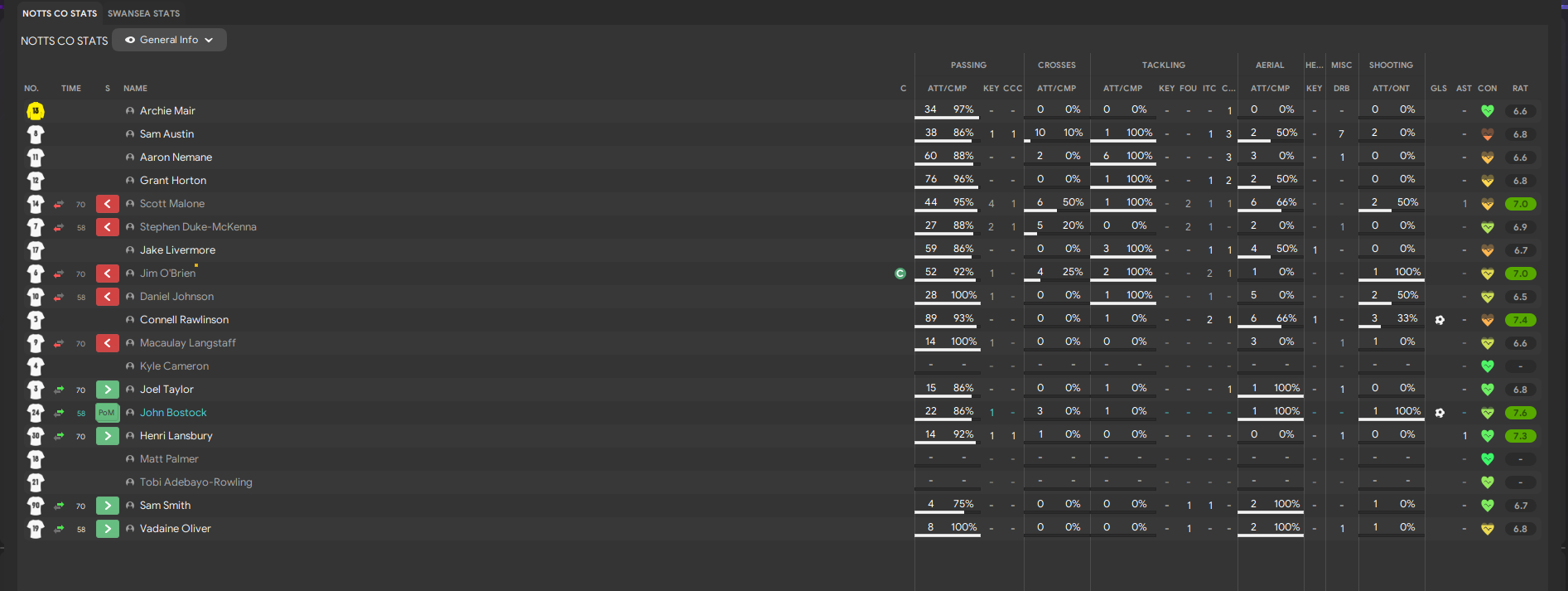This screenshot has height=591, width=1568.
Task: Open John Bostock's player profile
Action: [x=173, y=412]
